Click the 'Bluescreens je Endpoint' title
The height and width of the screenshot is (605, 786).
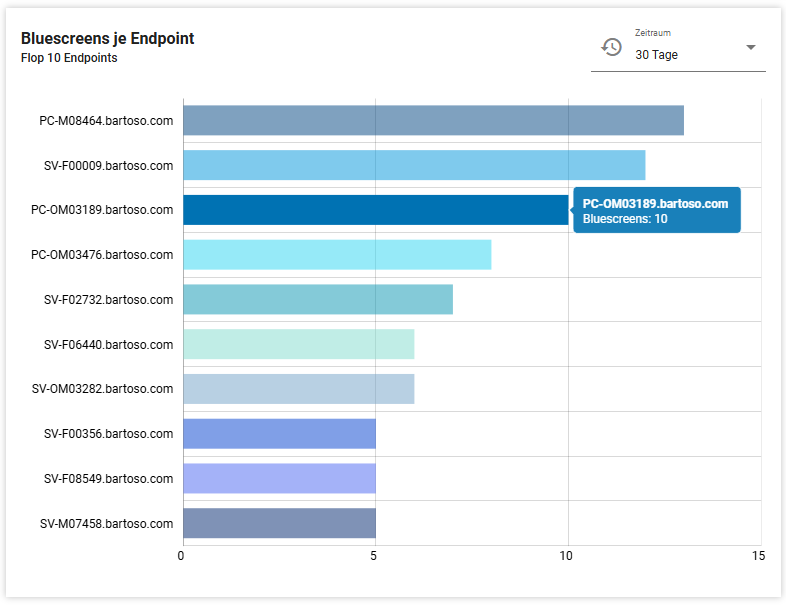pos(107,38)
